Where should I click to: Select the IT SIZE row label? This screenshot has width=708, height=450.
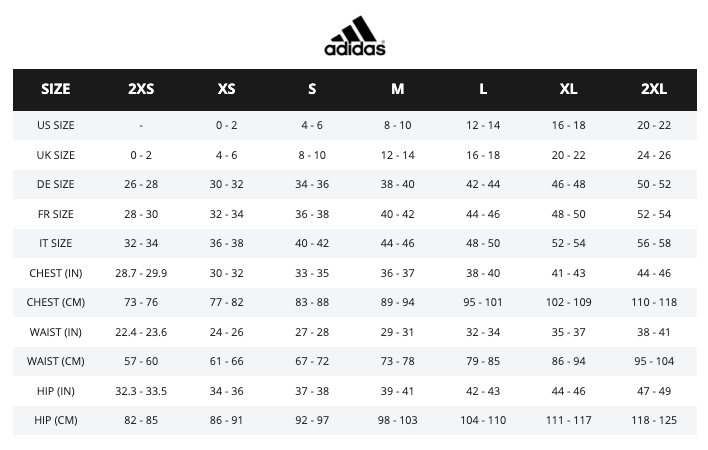click(x=56, y=243)
